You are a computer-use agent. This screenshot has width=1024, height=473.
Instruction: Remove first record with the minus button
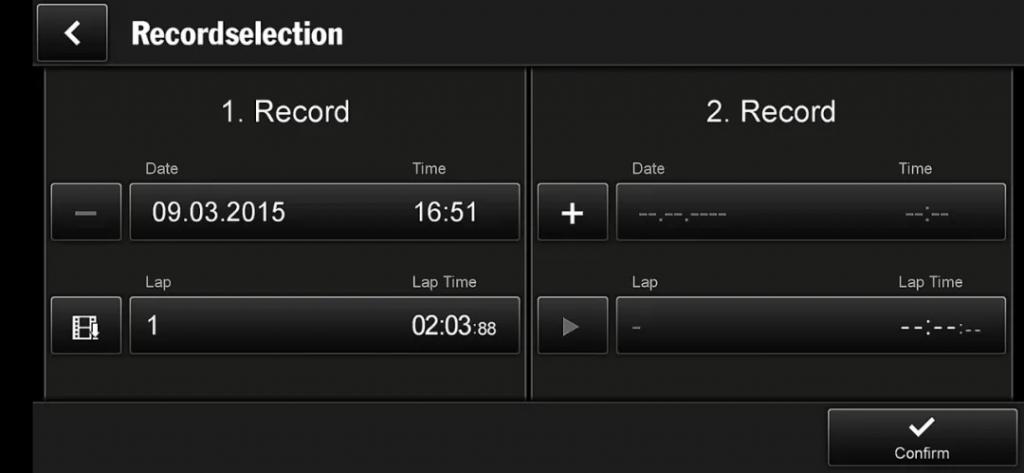coord(86,212)
